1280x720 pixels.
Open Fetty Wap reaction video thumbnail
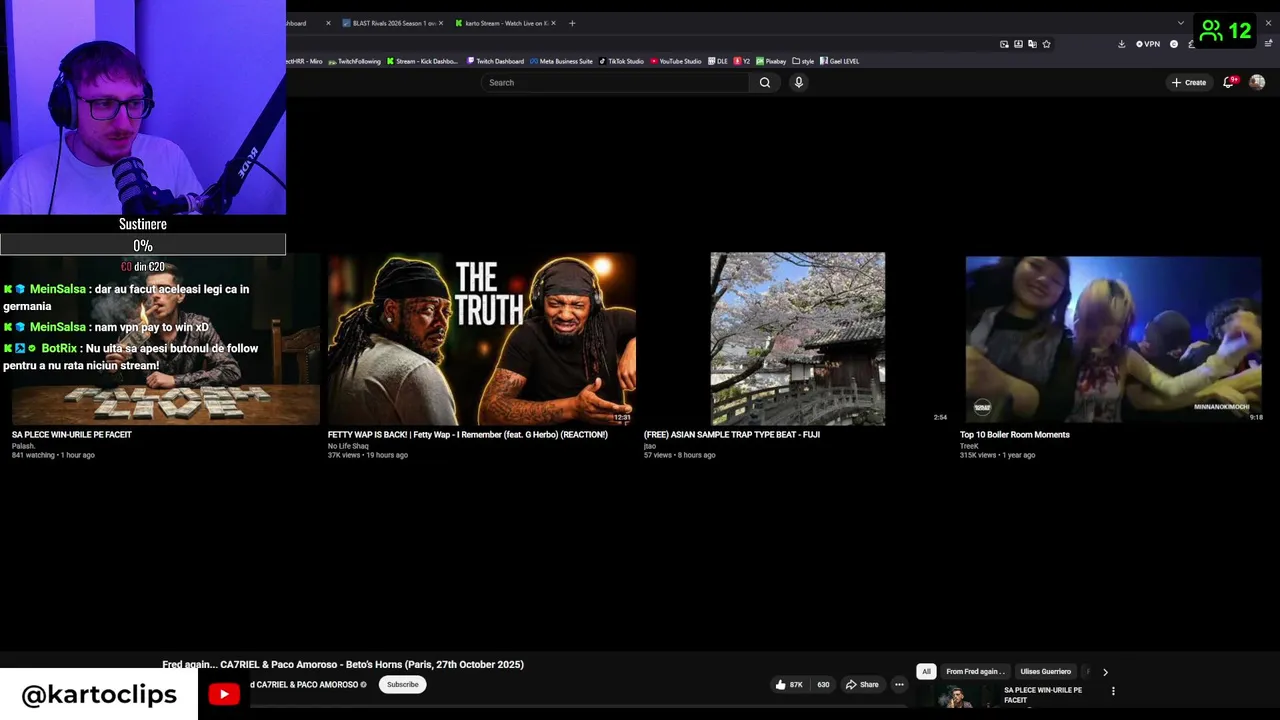(x=481, y=340)
